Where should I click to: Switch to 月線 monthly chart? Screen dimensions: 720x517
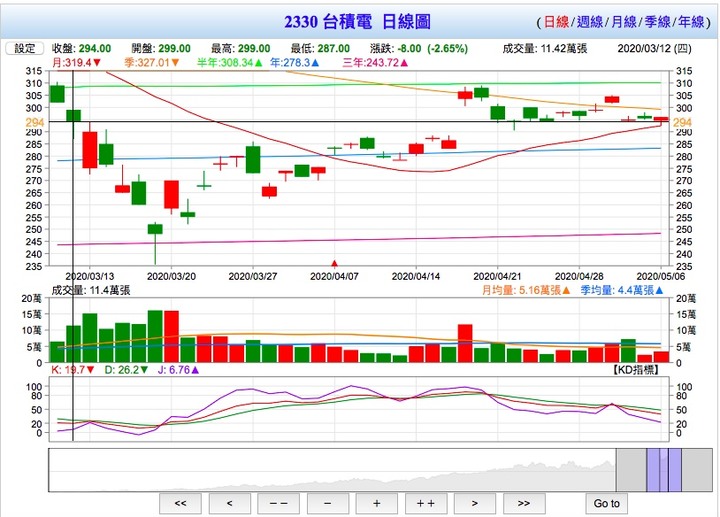[x=624, y=22]
